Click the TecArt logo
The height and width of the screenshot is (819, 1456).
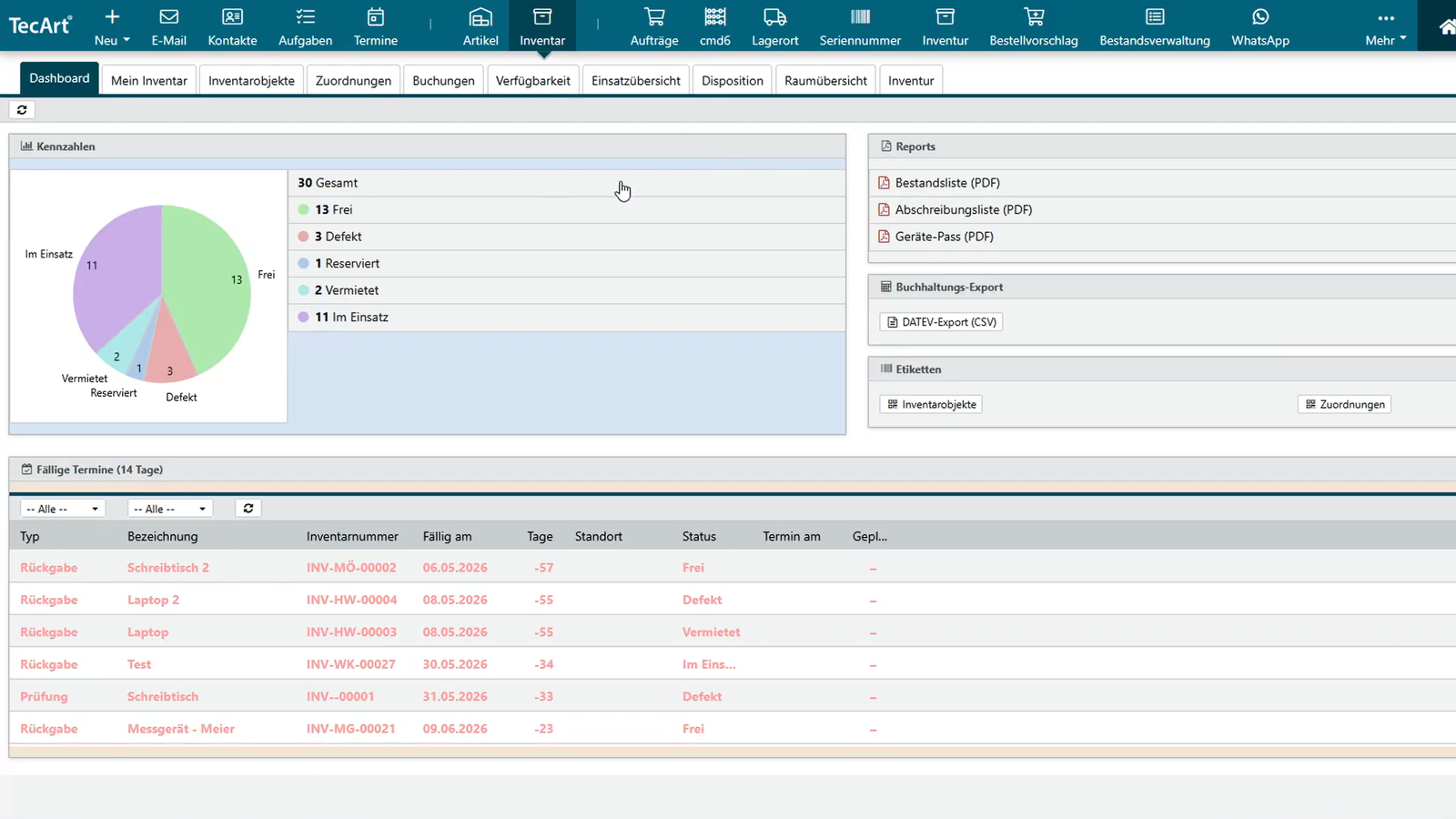coord(39,25)
